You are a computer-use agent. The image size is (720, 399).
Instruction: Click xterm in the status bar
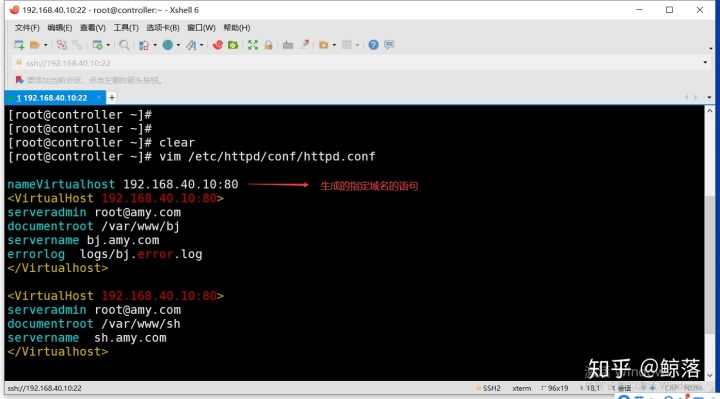point(522,388)
